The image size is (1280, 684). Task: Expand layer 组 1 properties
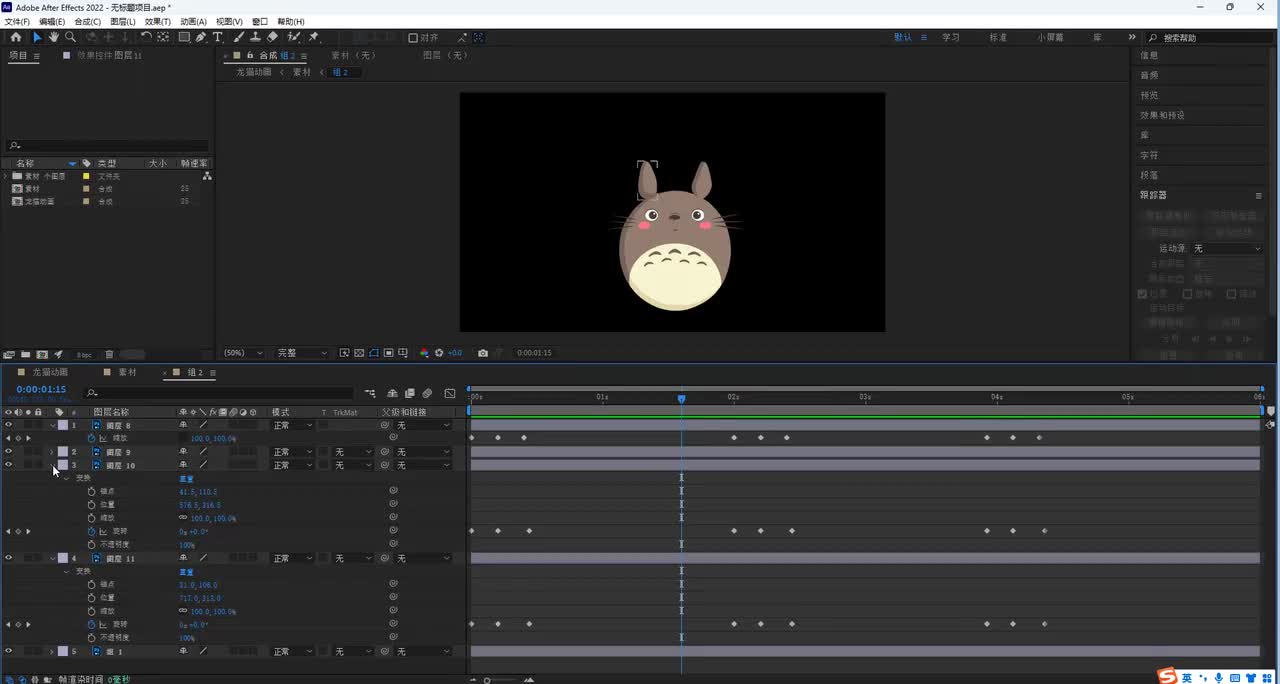52,651
